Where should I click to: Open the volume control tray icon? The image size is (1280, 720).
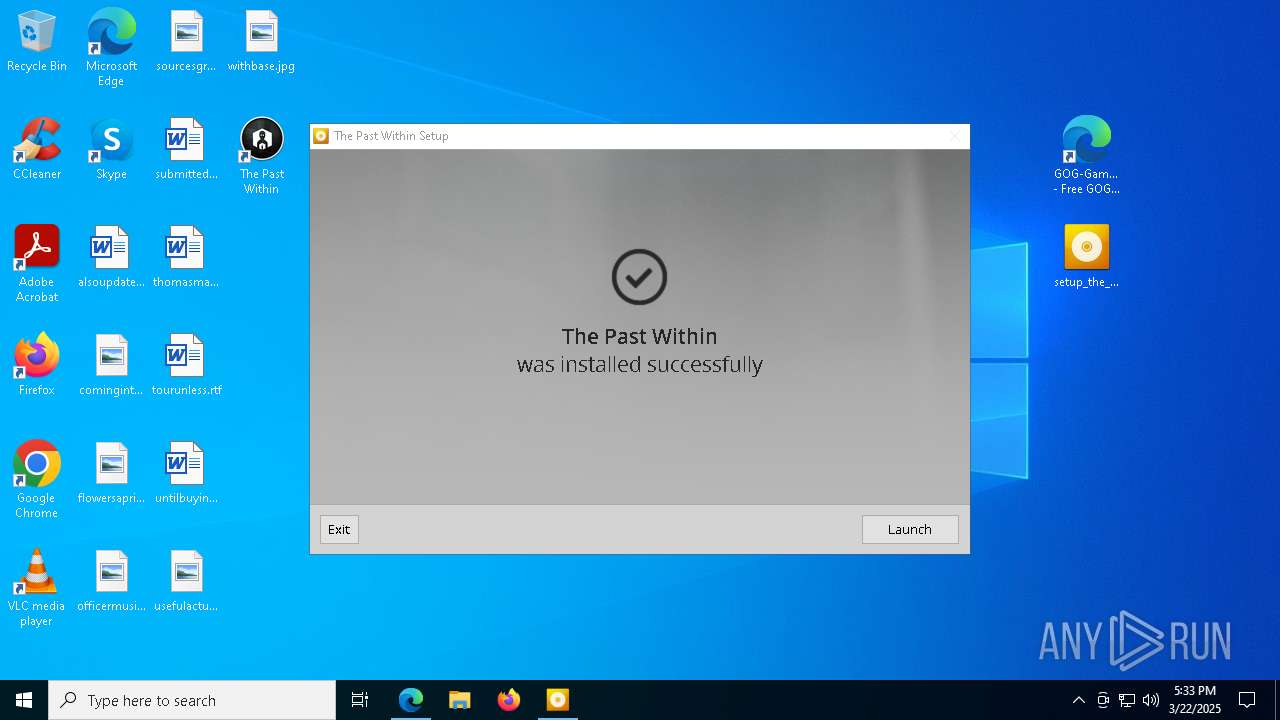(x=1151, y=700)
